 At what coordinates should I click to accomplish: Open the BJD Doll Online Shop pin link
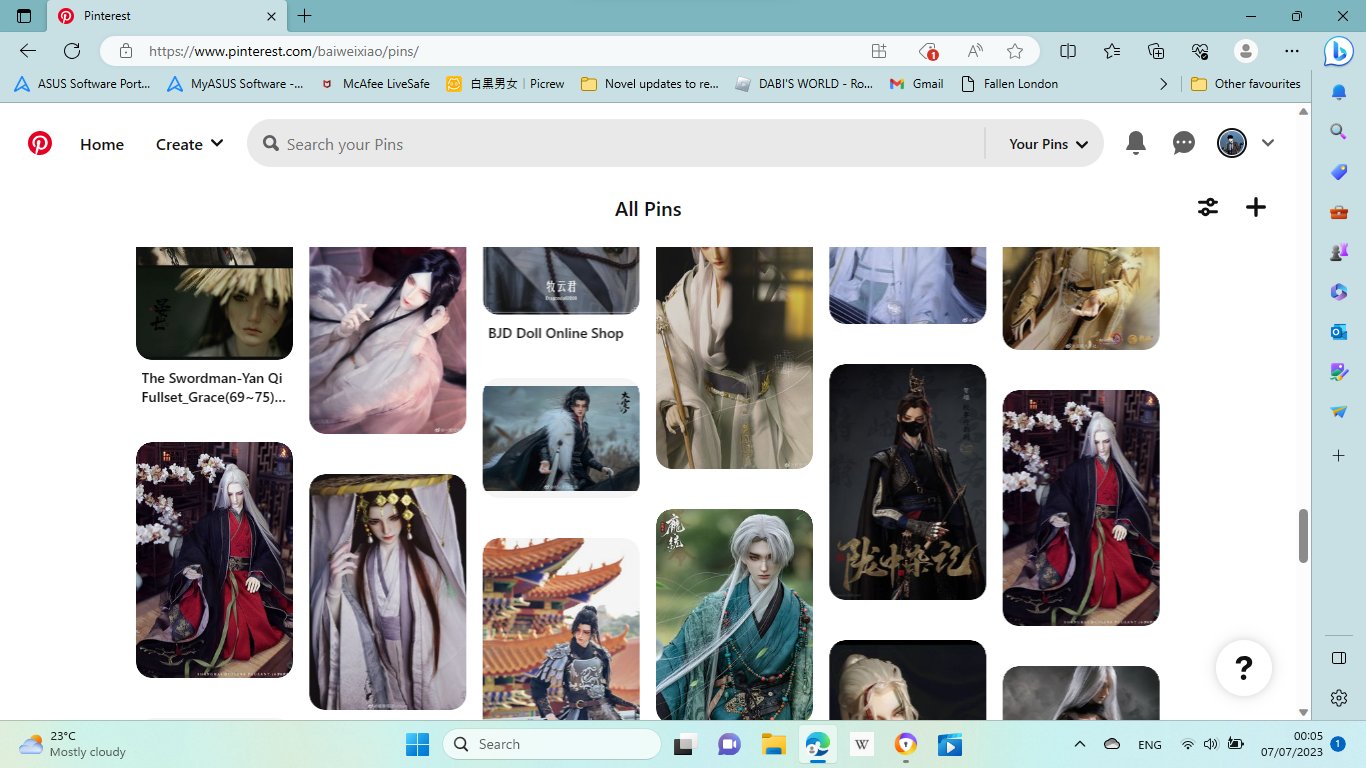tap(556, 333)
